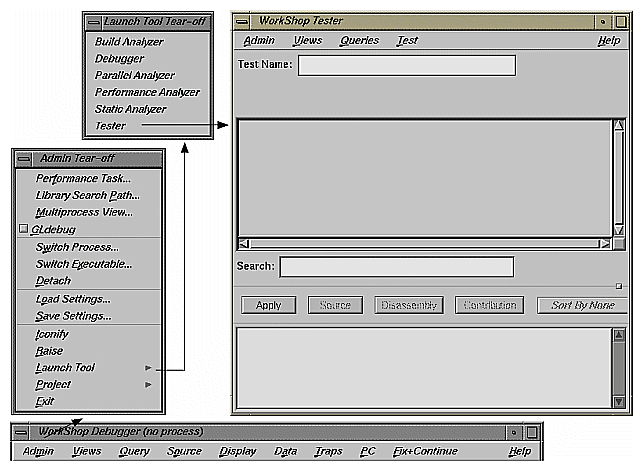Screen dimensions: 643x471
Task: Maximize the WorkShop Tester window
Action: tap(621, 21)
